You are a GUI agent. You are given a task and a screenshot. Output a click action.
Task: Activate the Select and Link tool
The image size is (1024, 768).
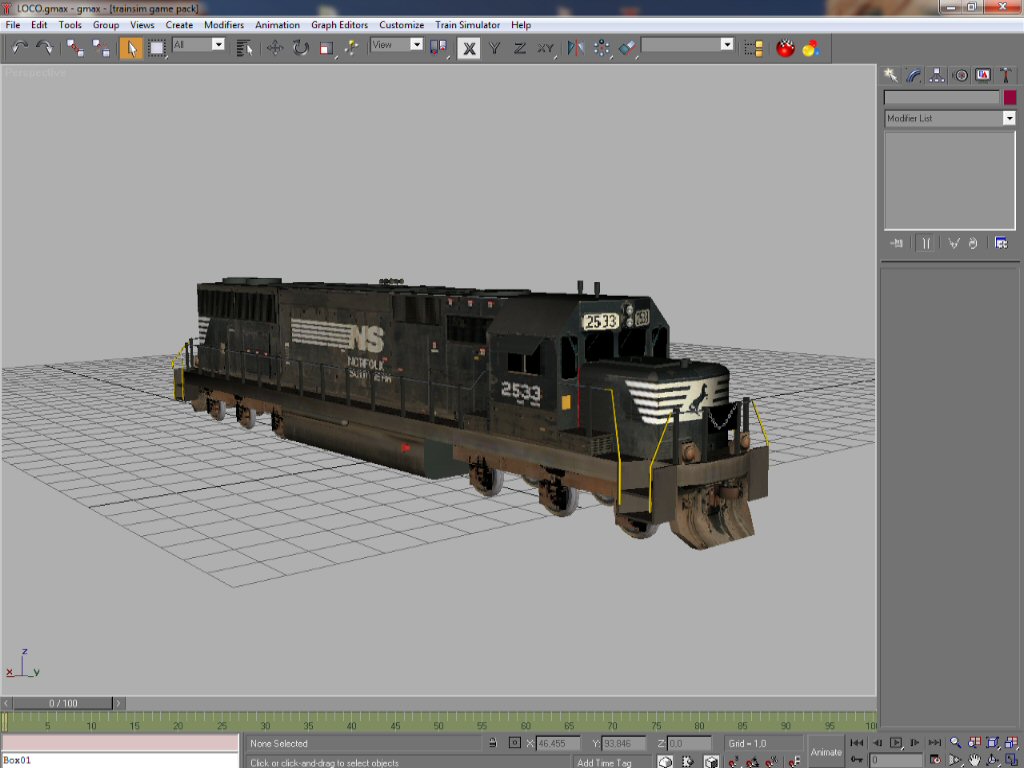(75, 48)
